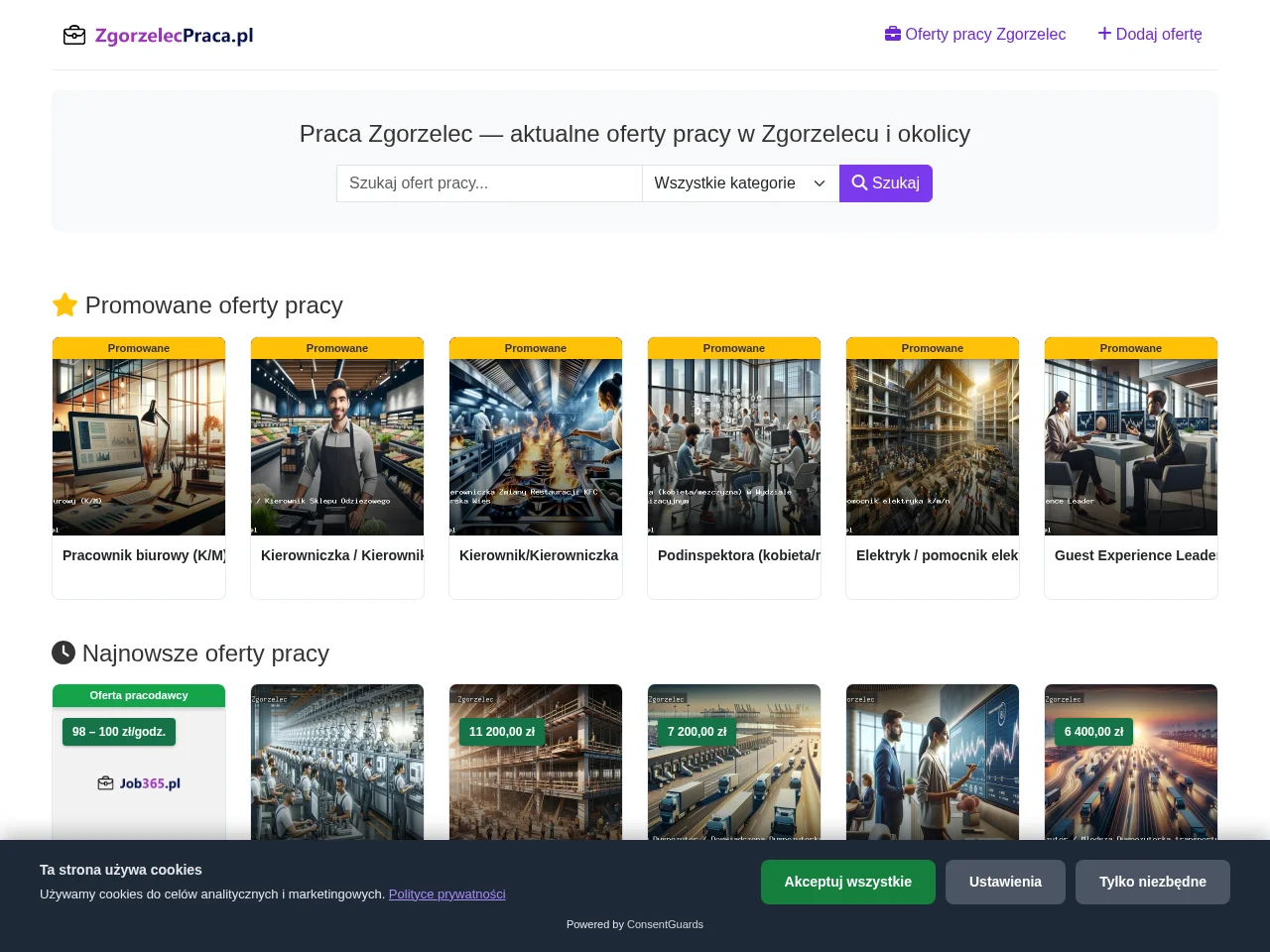Open Oferty pracy Zgorzelec menu link

coord(975,34)
